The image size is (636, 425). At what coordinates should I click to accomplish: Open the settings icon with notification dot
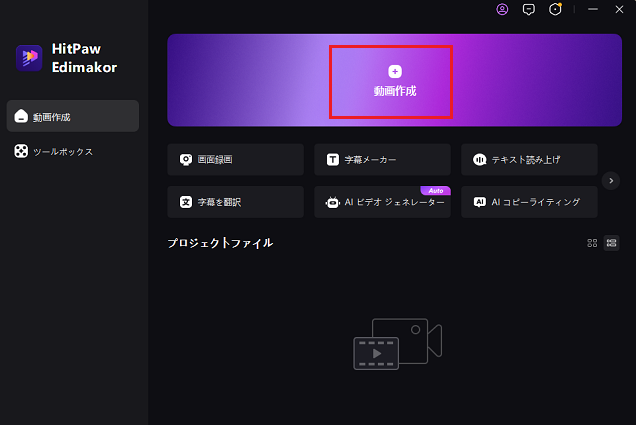point(555,9)
